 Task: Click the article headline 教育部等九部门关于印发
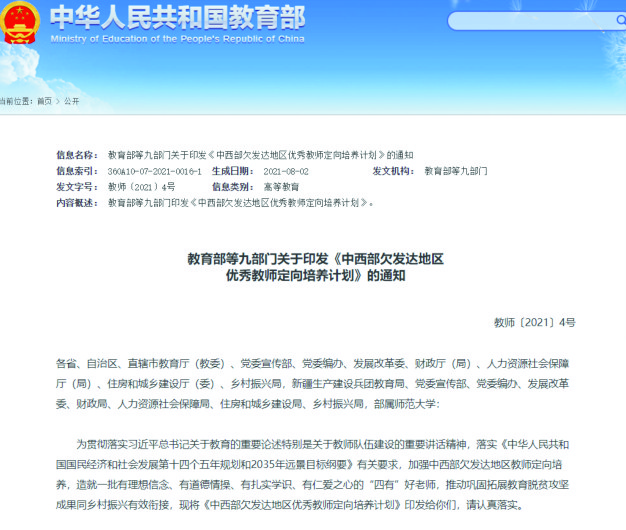coord(315,259)
